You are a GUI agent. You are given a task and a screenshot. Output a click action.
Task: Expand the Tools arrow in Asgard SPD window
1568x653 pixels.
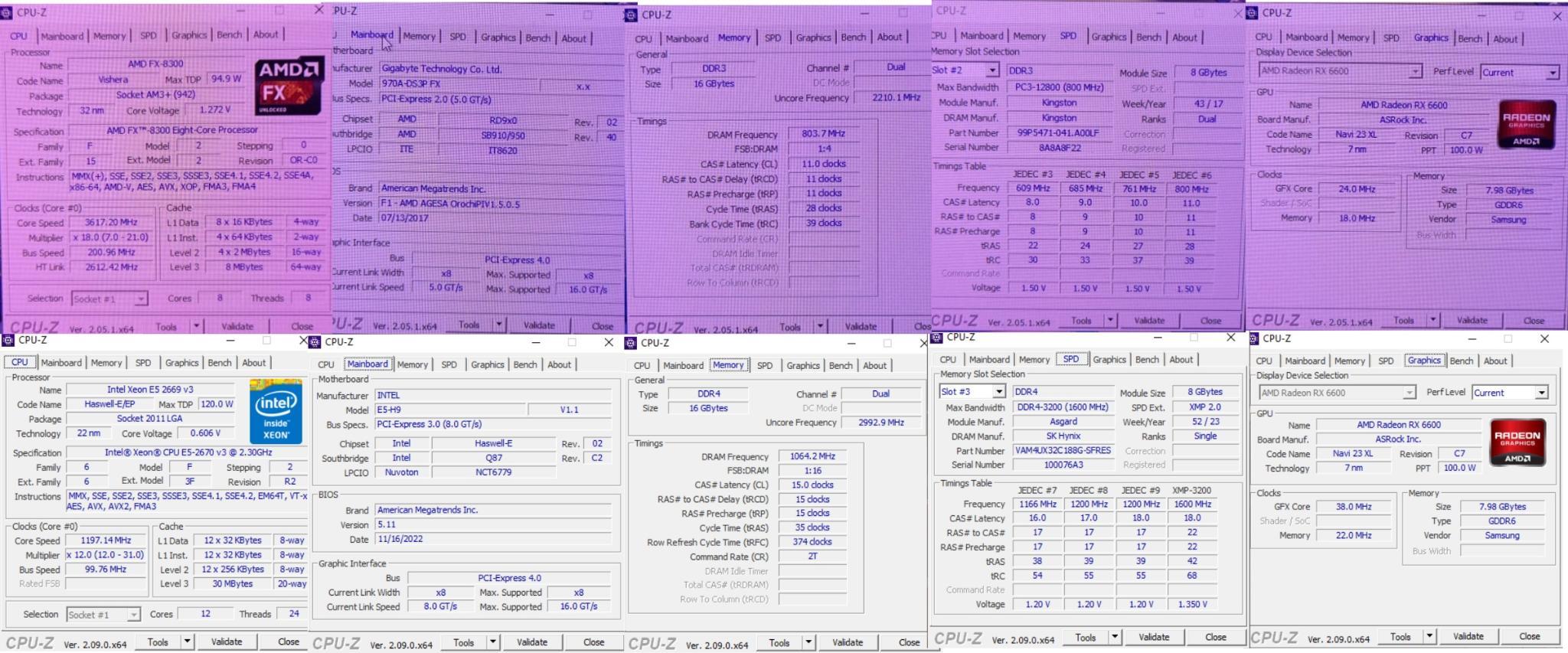coord(1115,636)
